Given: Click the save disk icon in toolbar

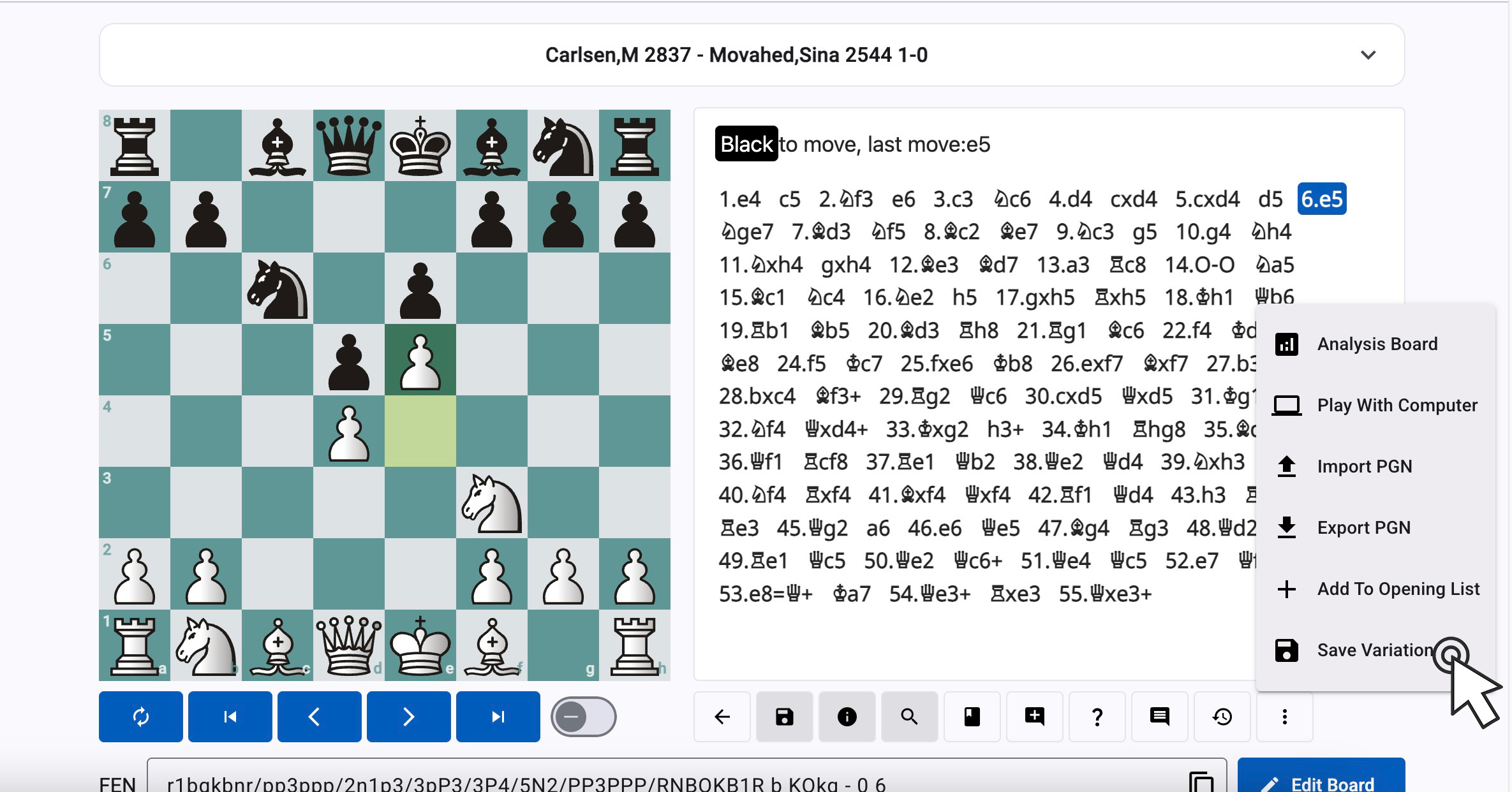Looking at the screenshot, I should (784, 717).
